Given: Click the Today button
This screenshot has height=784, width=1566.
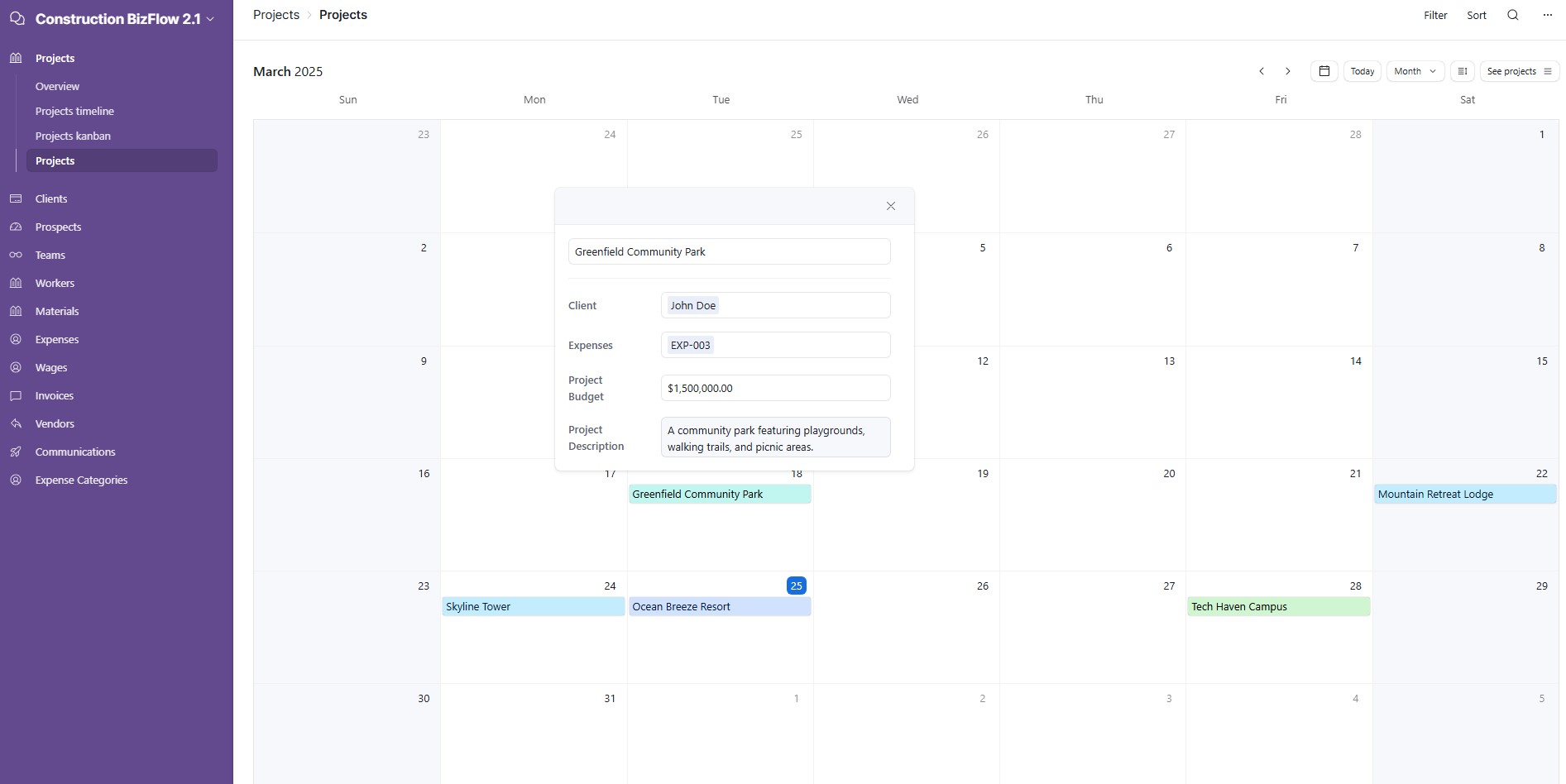Looking at the screenshot, I should click(1362, 71).
